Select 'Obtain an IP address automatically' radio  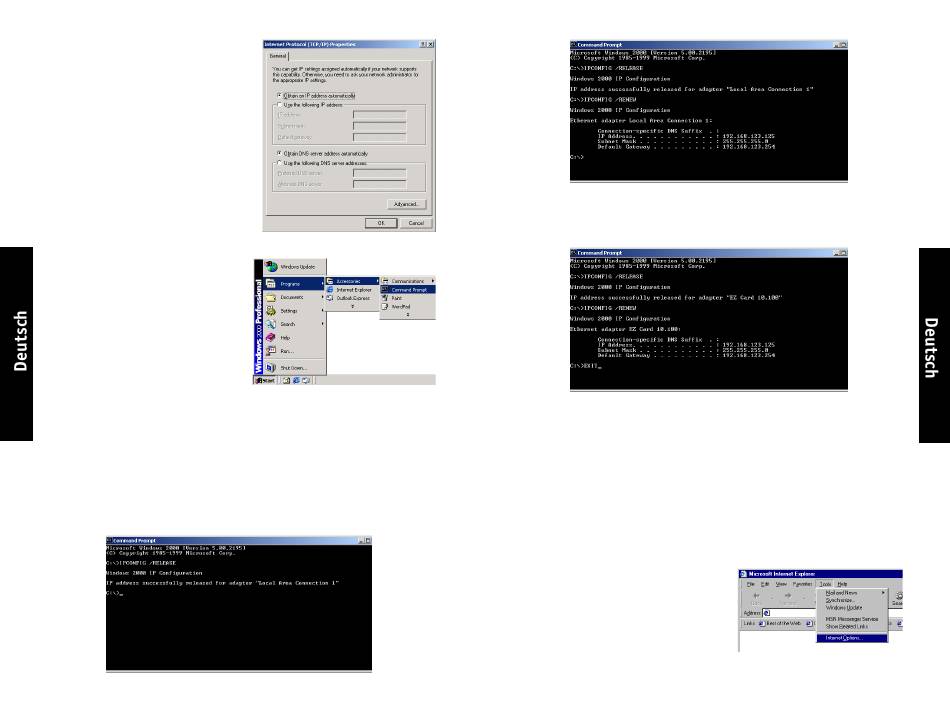coord(279,95)
